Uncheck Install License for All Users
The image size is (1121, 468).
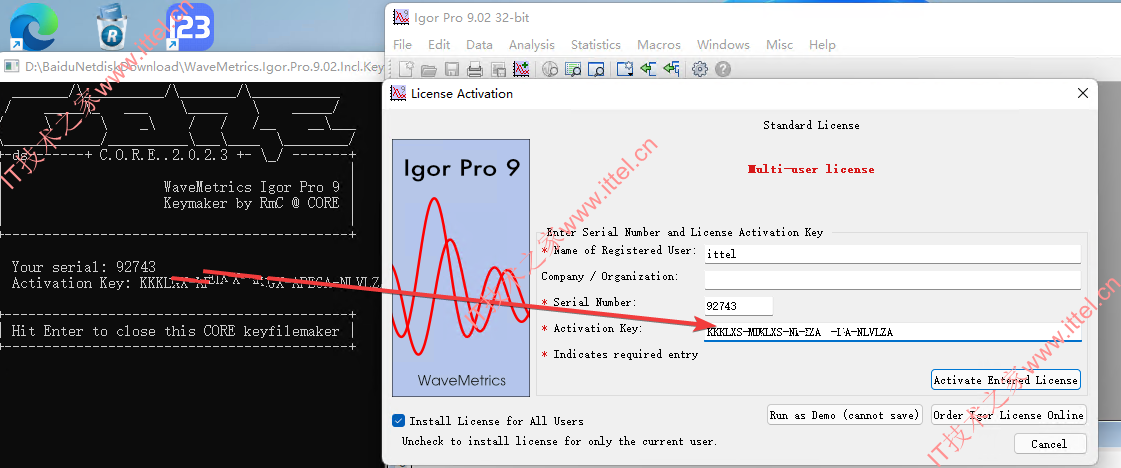coord(399,421)
